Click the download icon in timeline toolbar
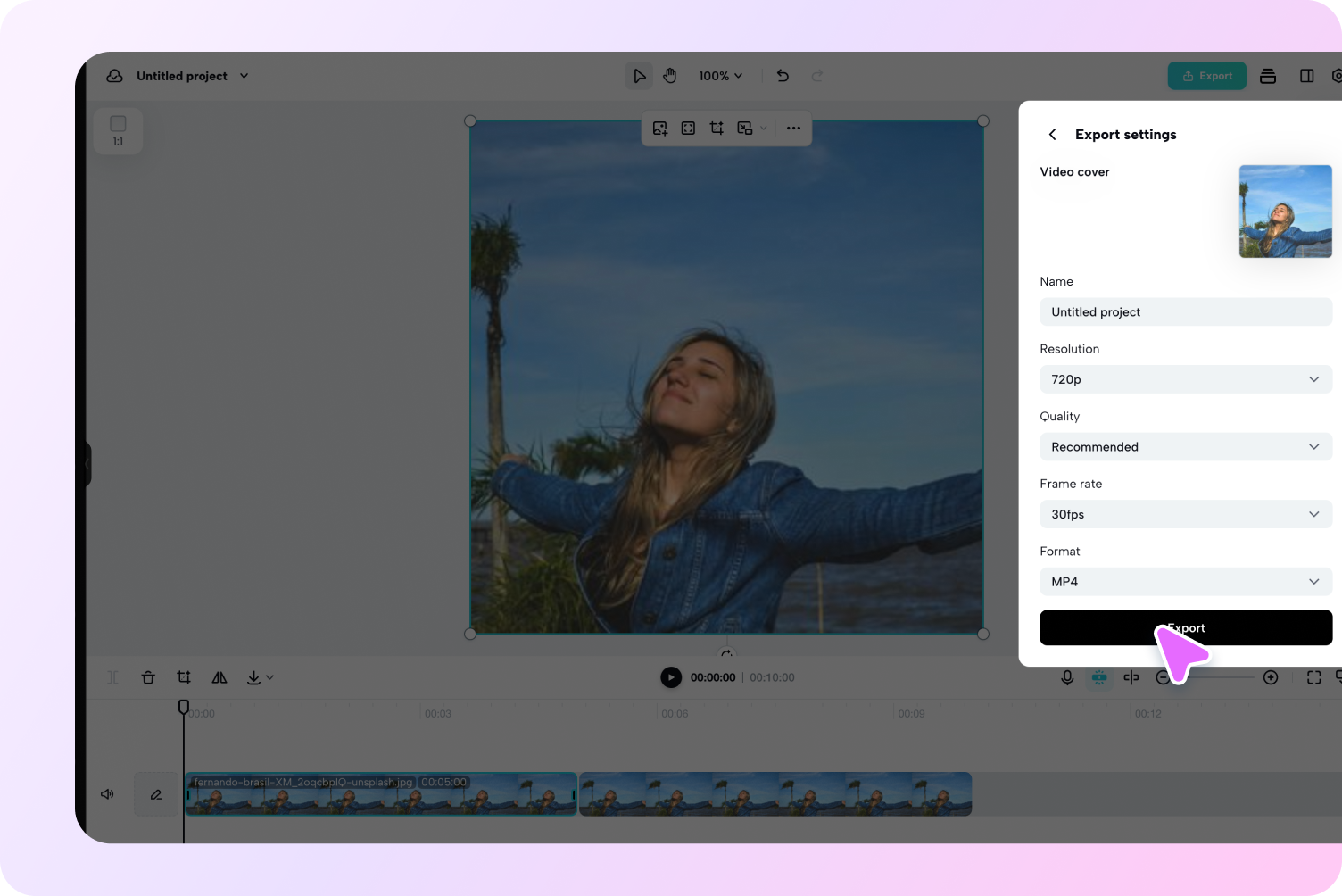 coord(254,677)
